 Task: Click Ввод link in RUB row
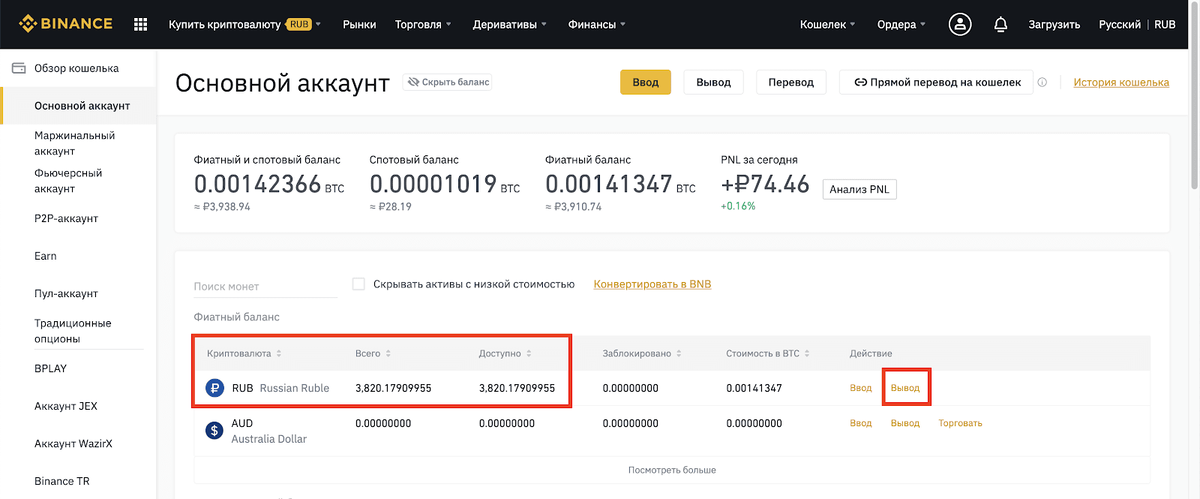(861, 388)
